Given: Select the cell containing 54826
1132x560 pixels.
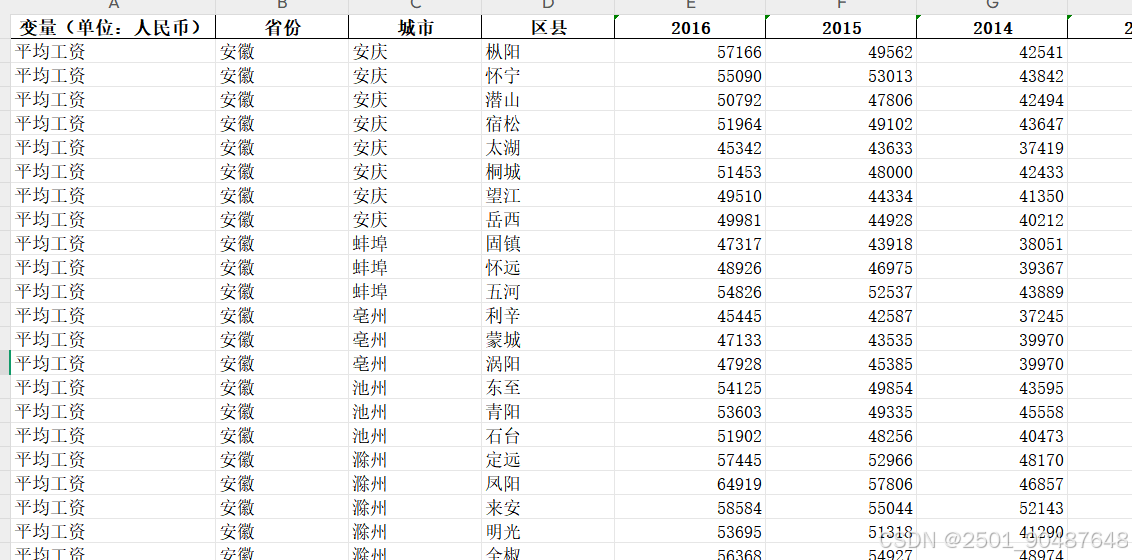Looking at the screenshot, I should [690, 291].
